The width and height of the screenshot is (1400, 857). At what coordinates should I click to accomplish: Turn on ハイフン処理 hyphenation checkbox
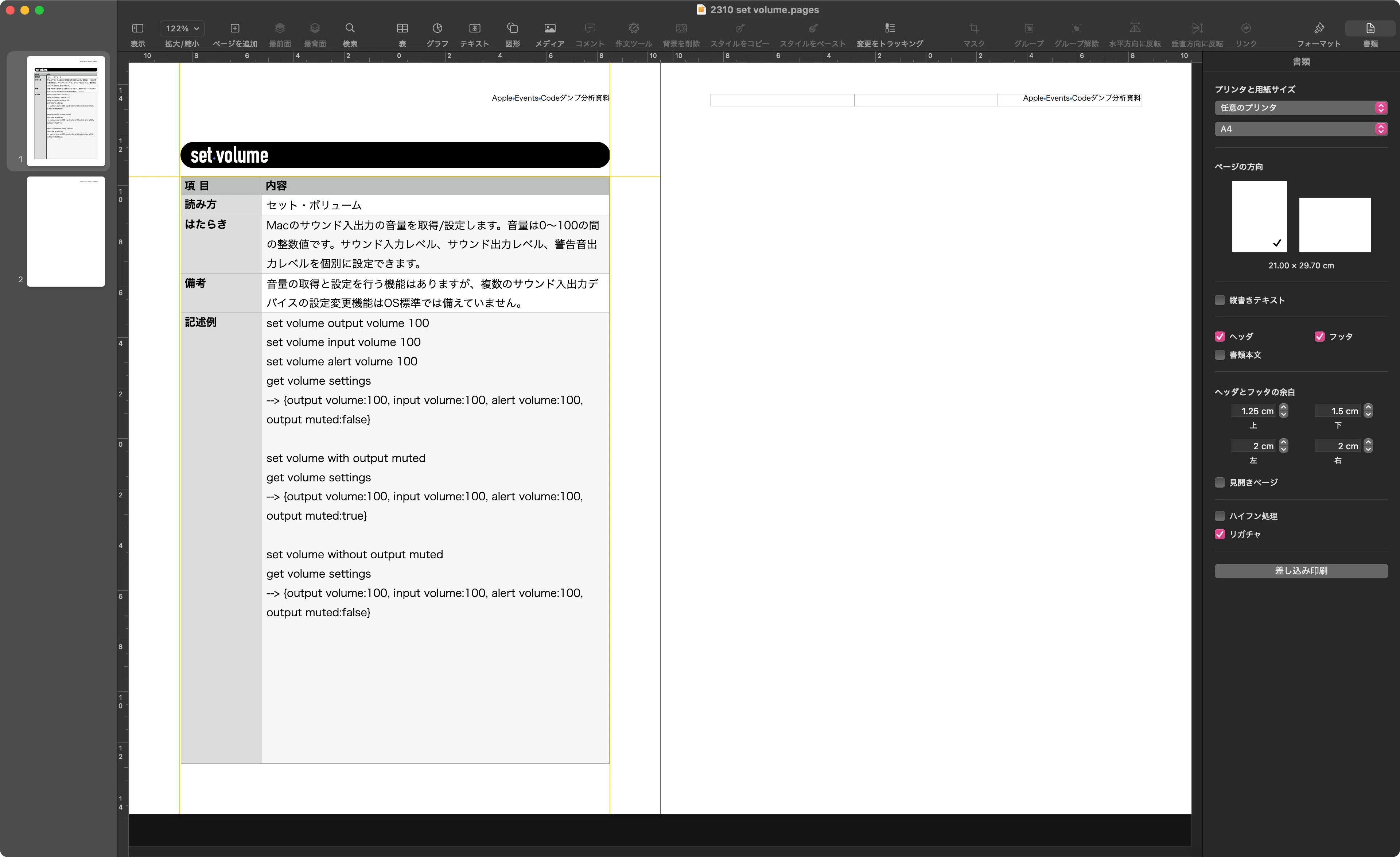click(1220, 516)
